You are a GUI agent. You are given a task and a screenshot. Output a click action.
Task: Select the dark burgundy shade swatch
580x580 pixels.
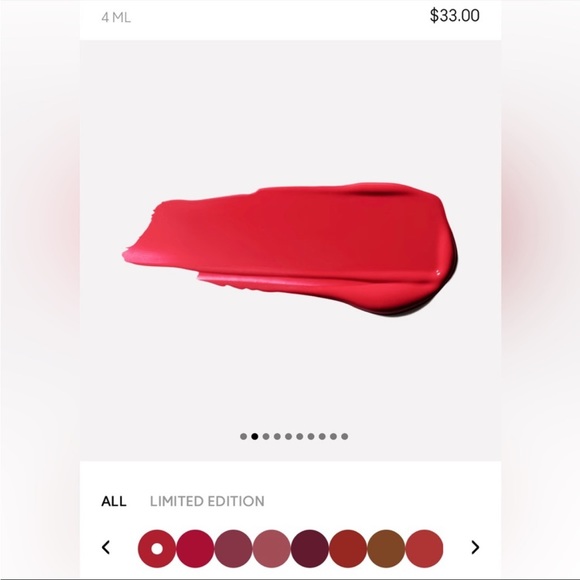point(310,548)
